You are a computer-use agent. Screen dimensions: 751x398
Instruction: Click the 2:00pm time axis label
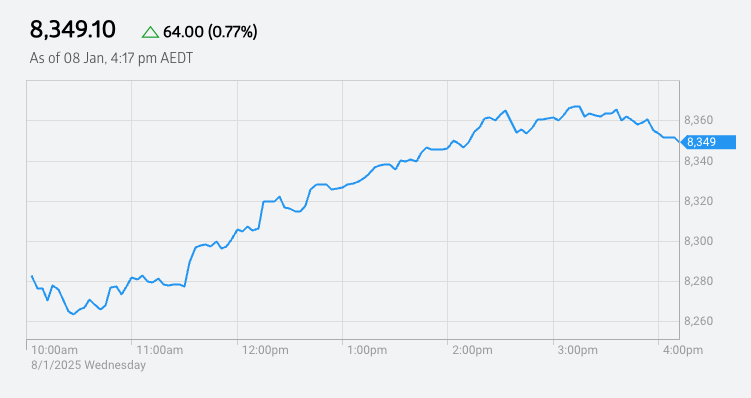coord(472,350)
